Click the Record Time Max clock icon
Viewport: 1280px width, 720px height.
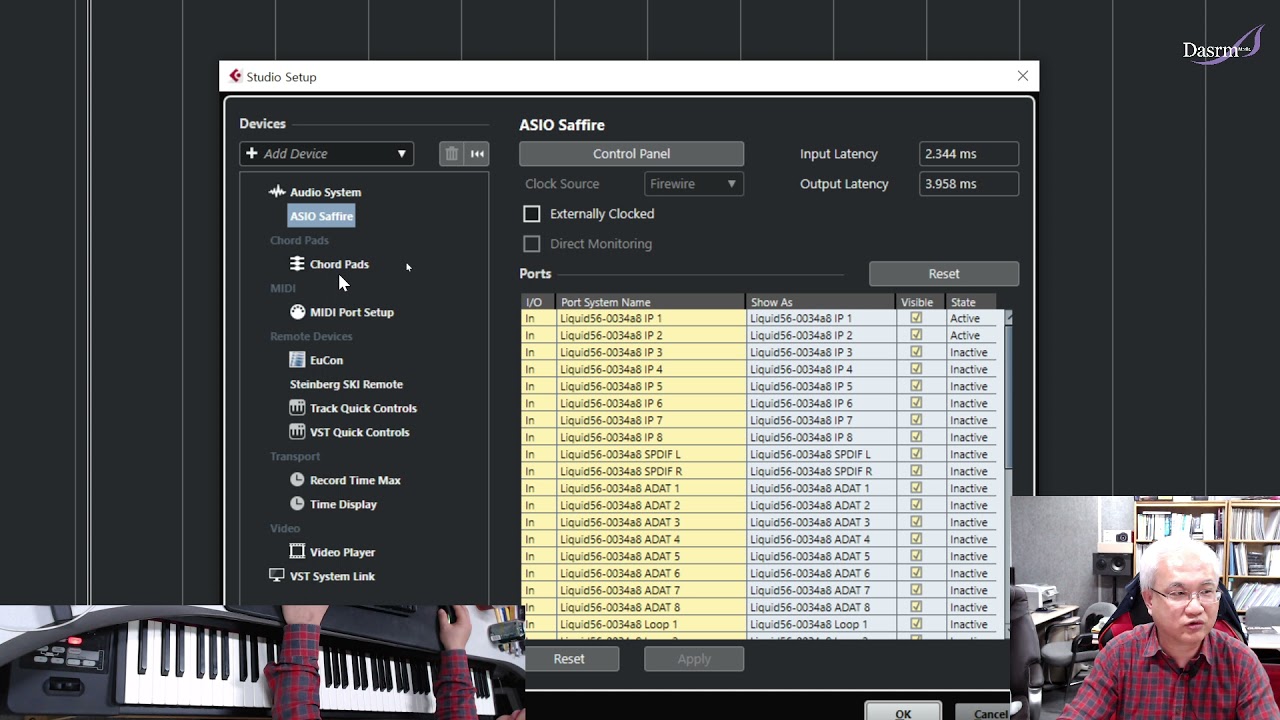(x=297, y=480)
